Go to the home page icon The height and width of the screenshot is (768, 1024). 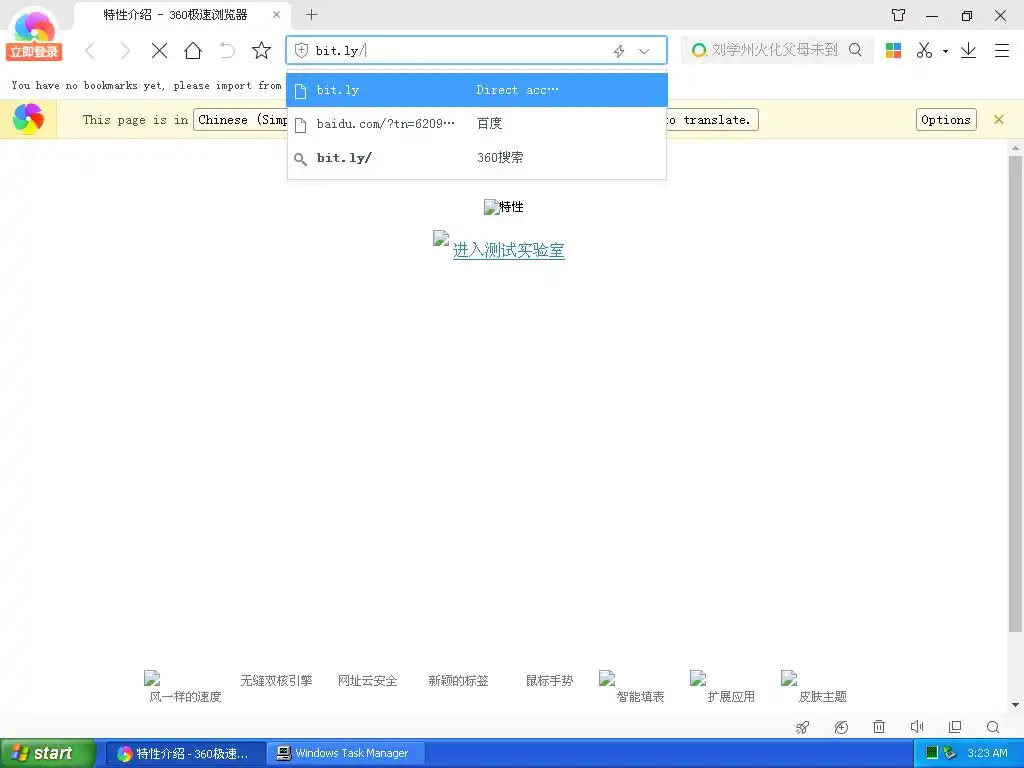[193, 50]
